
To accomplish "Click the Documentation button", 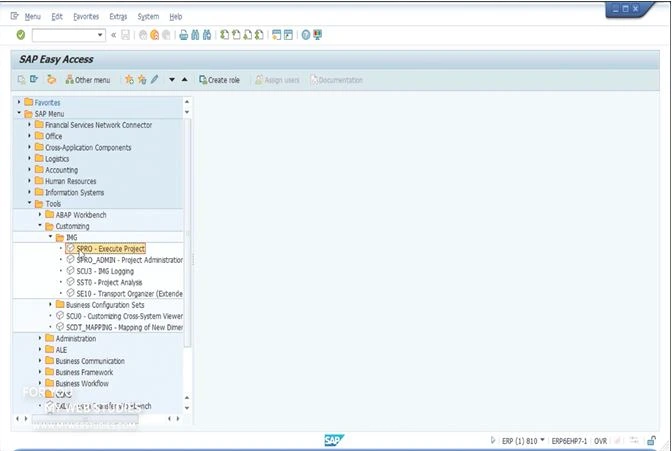I will [x=336, y=80].
